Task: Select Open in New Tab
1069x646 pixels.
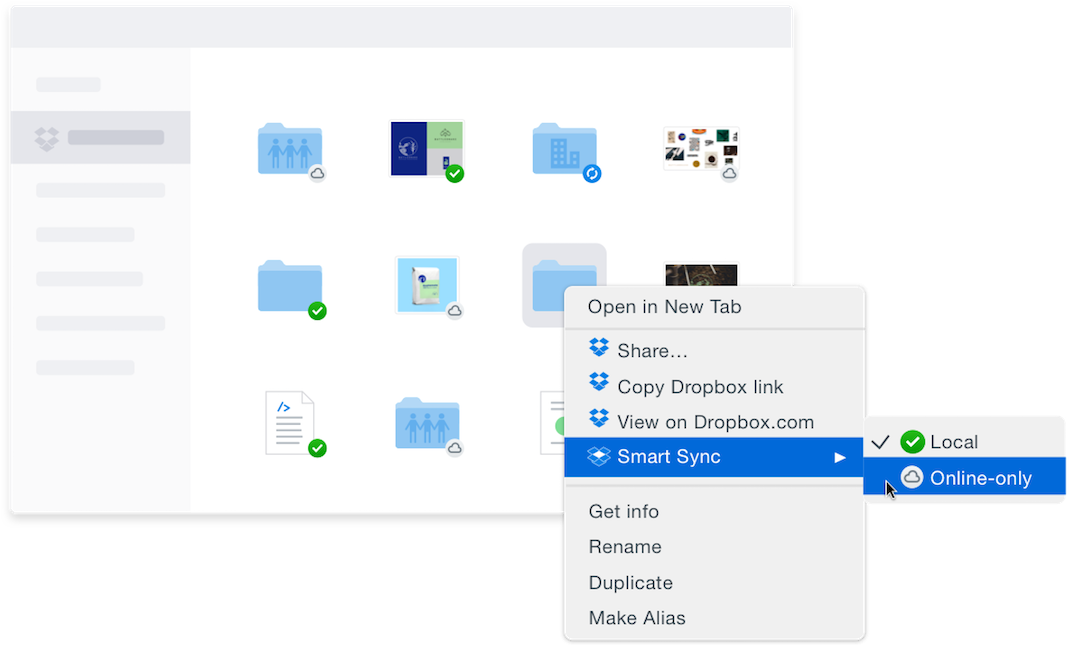Action: coord(664,307)
